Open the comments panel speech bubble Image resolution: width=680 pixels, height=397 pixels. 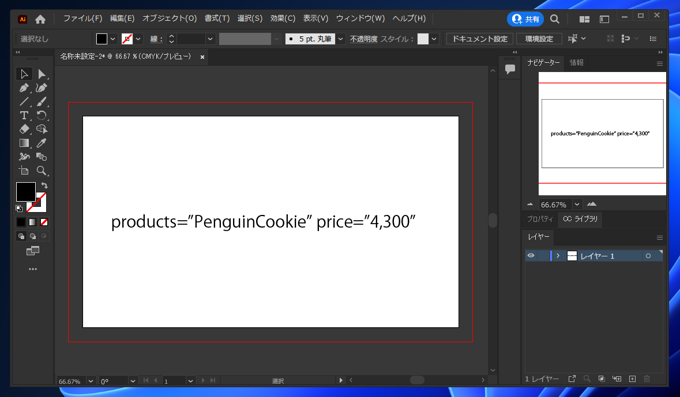pyautogui.click(x=510, y=69)
